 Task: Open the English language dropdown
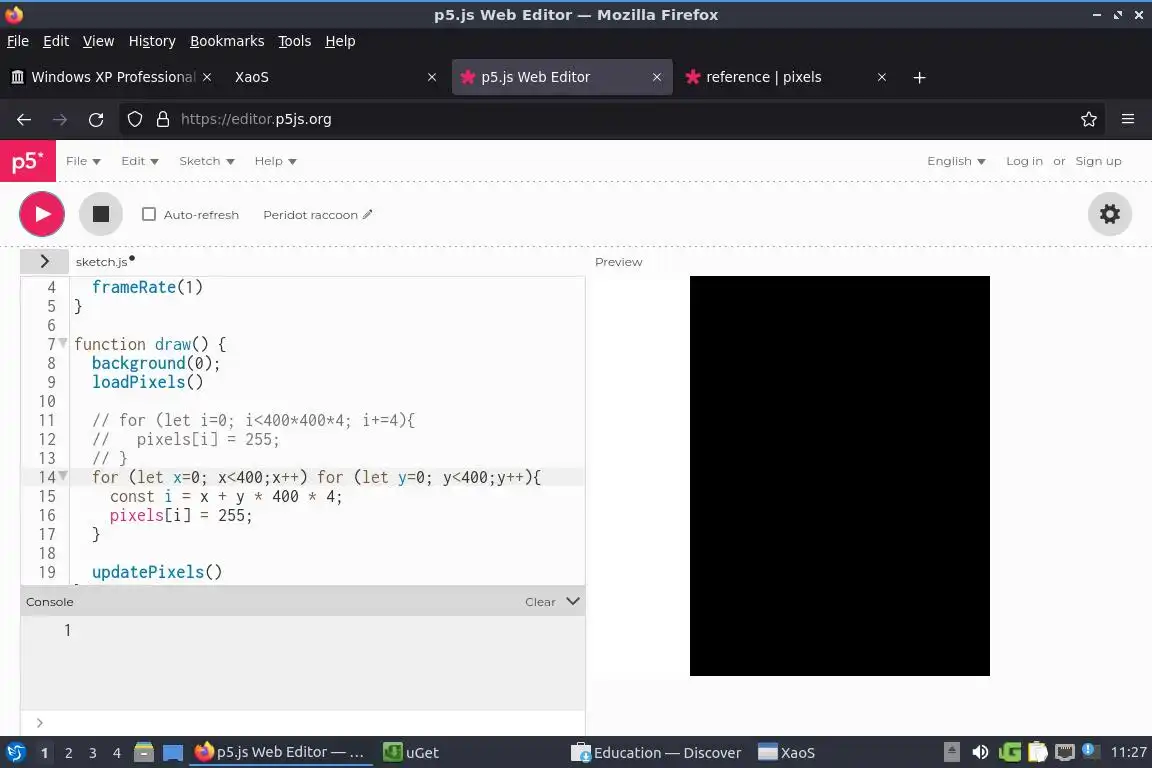(x=956, y=161)
